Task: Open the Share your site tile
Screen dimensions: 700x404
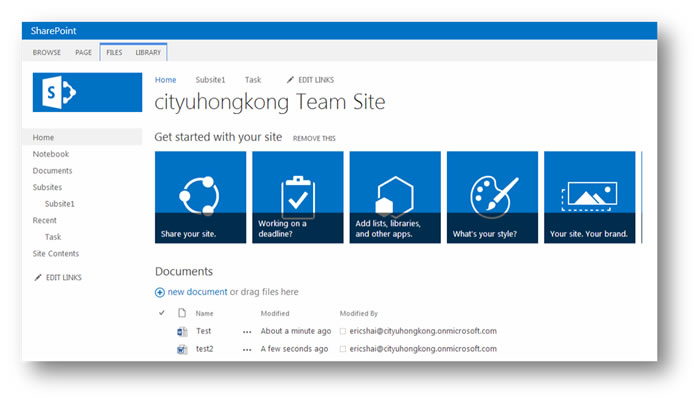Action: [200, 197]
